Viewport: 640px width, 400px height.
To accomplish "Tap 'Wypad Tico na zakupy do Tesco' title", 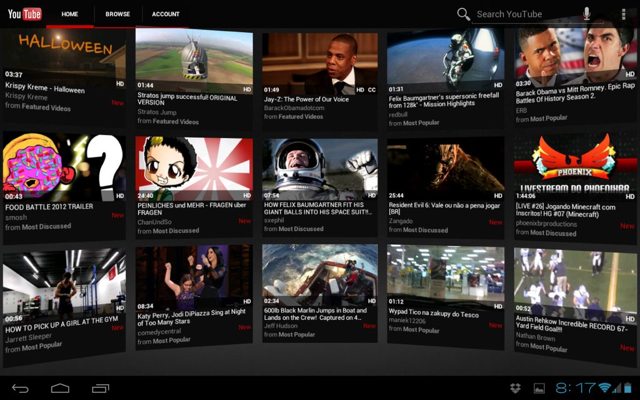I will tap(433, 314).
